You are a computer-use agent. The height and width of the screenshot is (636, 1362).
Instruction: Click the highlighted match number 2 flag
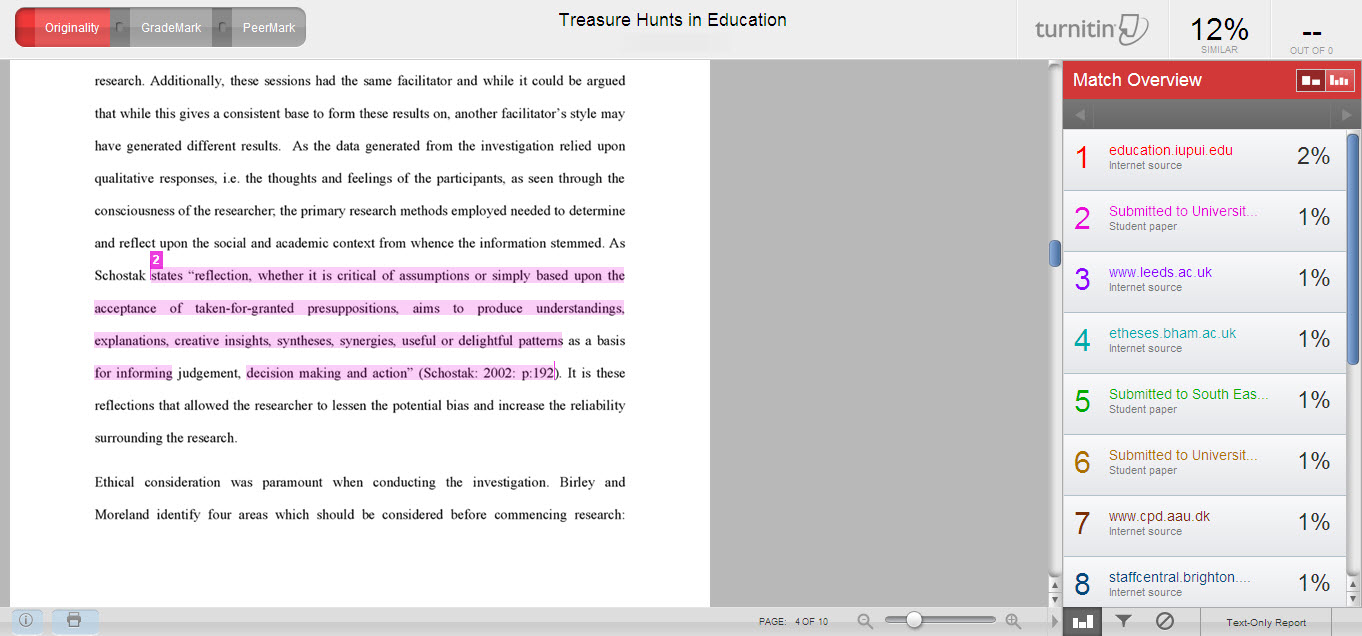pyautogui.click(x=156, y=260)
